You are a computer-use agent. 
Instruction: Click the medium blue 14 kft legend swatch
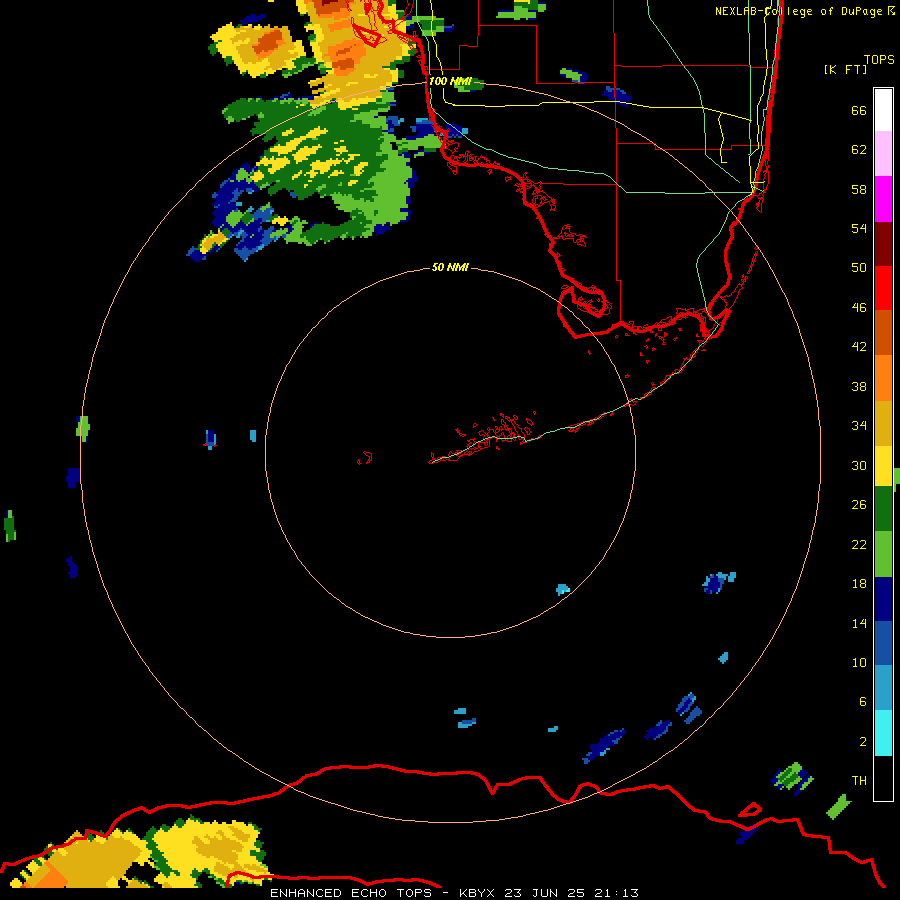pos(883,644)
